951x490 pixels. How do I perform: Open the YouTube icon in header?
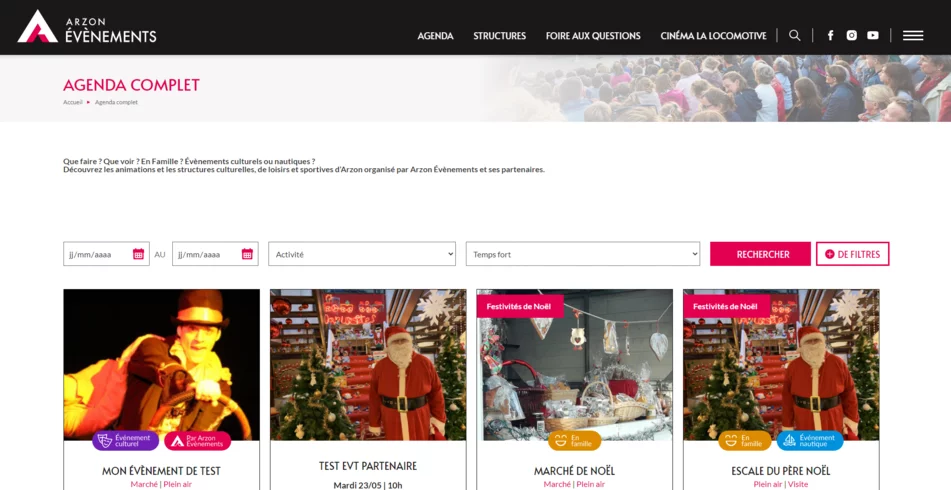pyautogui.click(x=873, y=35)
